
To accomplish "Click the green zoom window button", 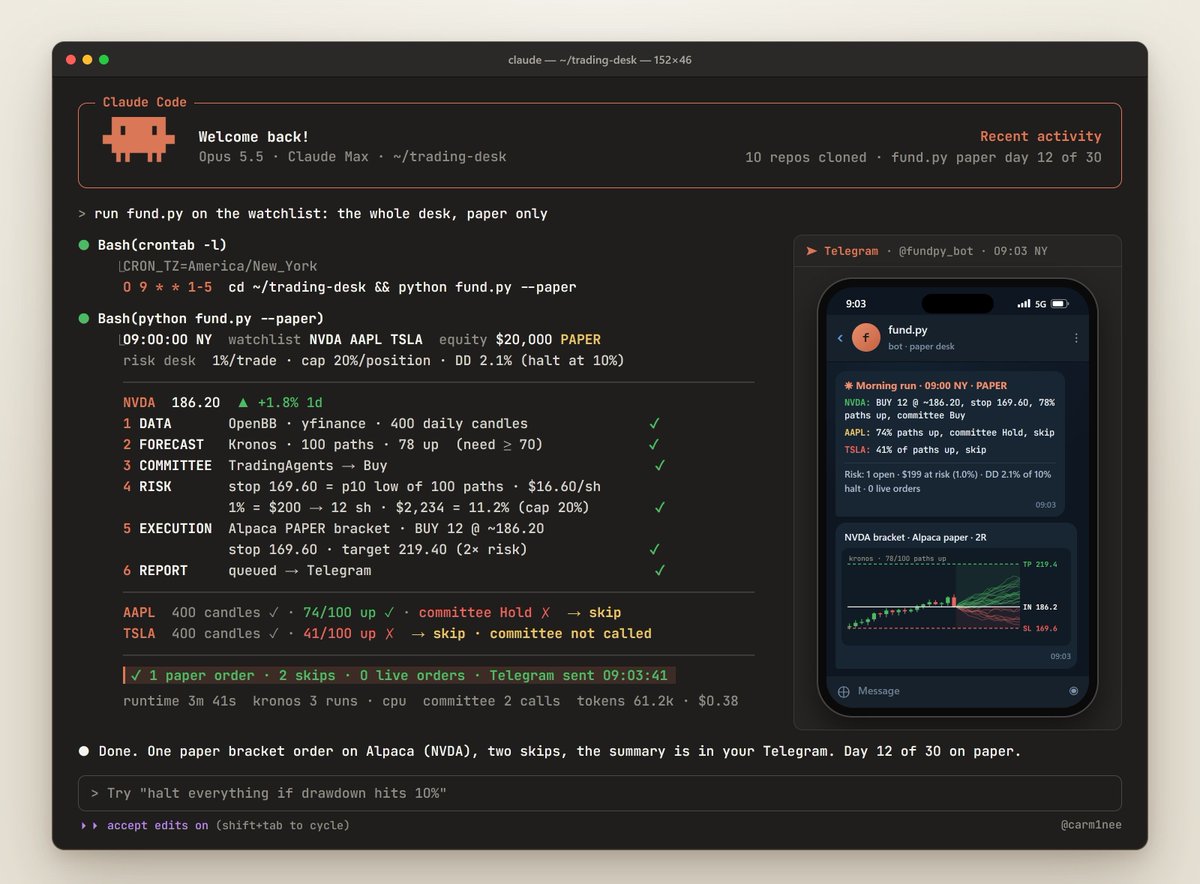I will pos(104,60).
